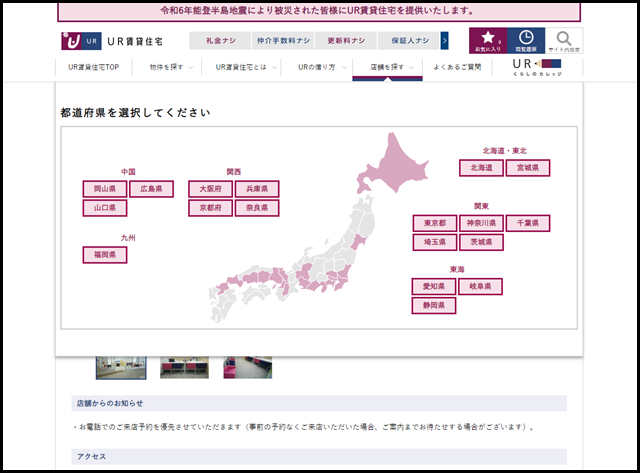640x473 pixels.
Task: Go to UR賃貸住宅TOP
Action: point(94,67)
